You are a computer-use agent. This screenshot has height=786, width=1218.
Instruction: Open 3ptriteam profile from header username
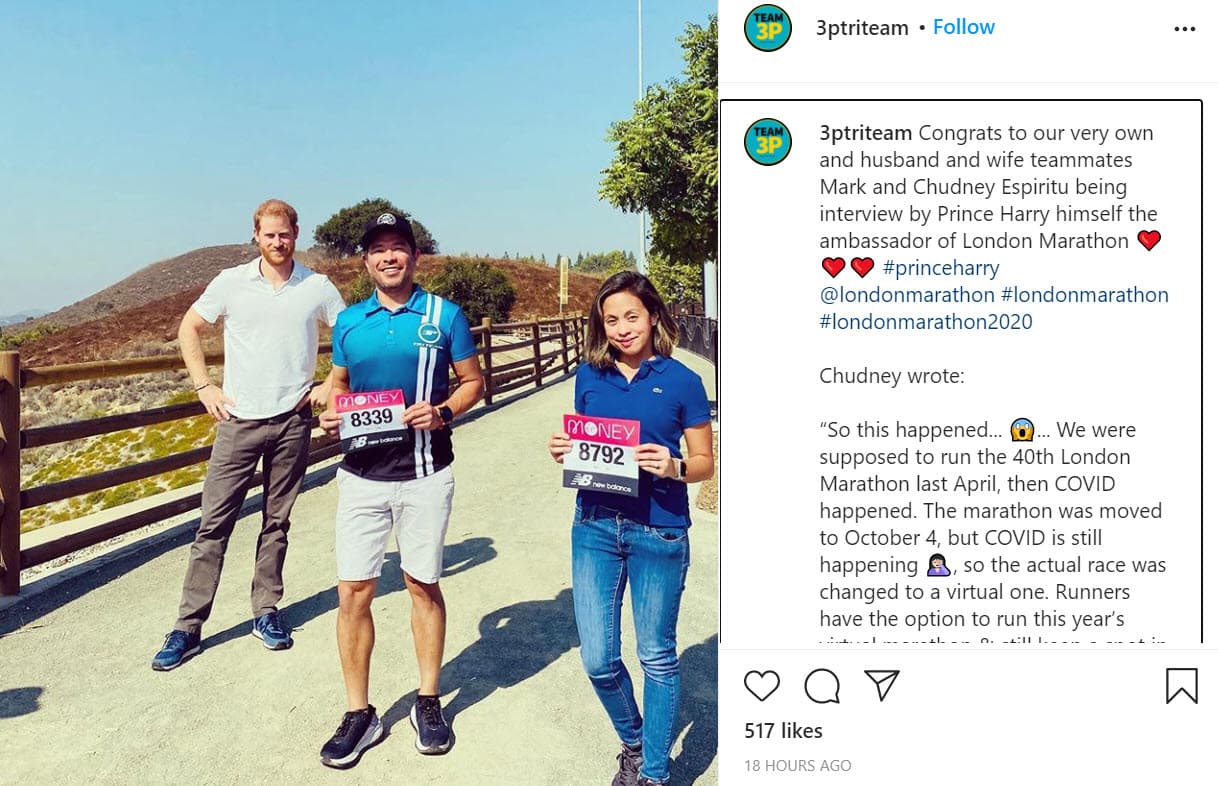click(x=862, y=28)
